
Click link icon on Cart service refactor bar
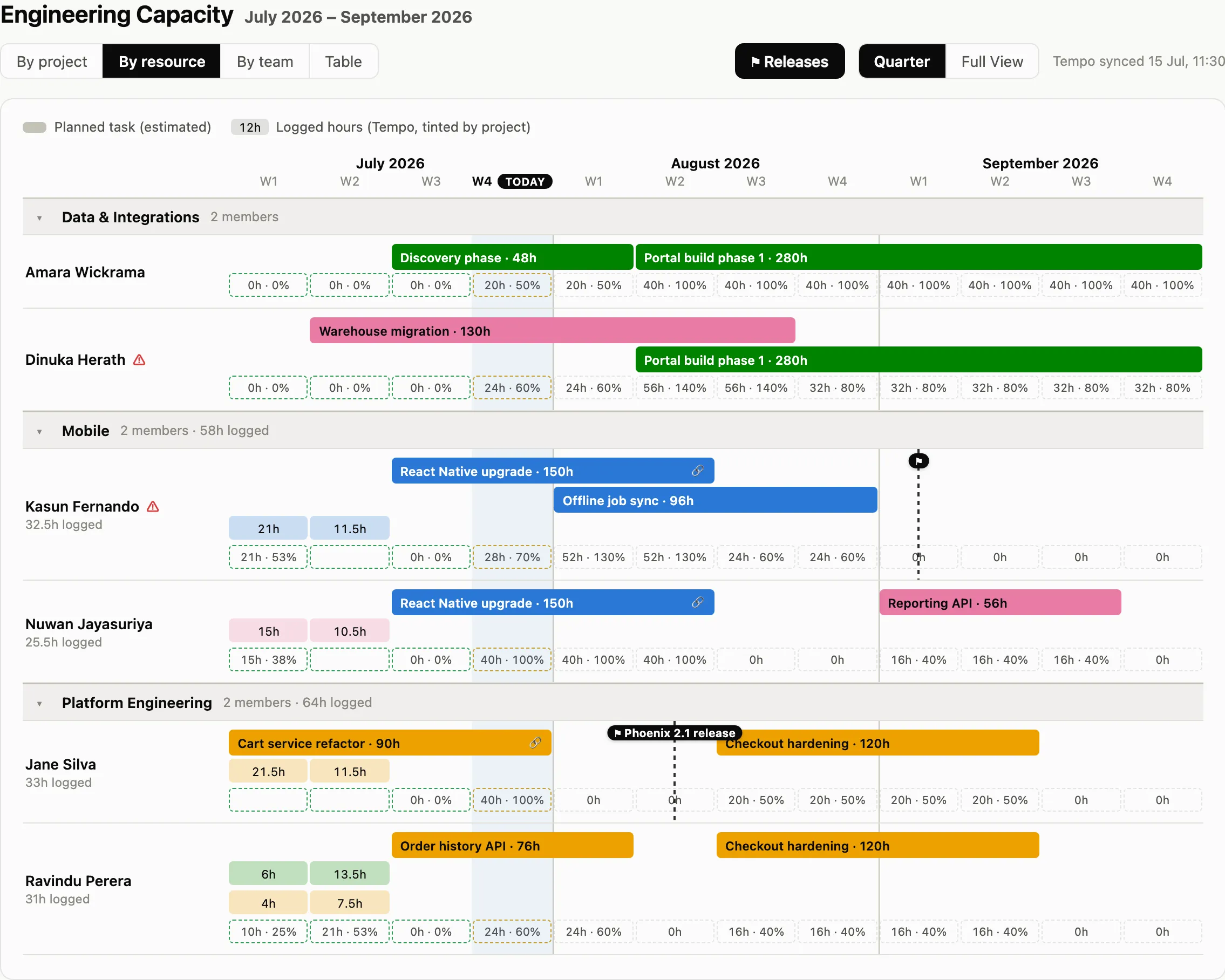point(535,743)
